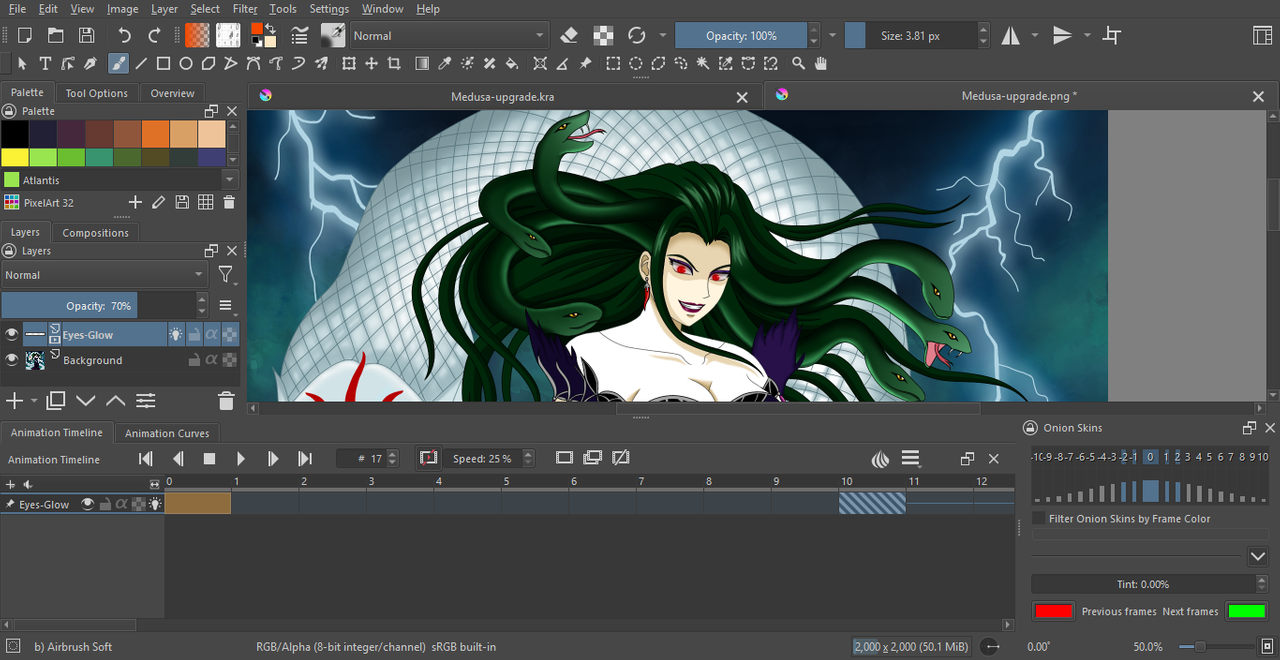The width and height of the screenshot is (1280, 660).
Task: Toggle wrap around mode icon
Action: pos(1111,35)
